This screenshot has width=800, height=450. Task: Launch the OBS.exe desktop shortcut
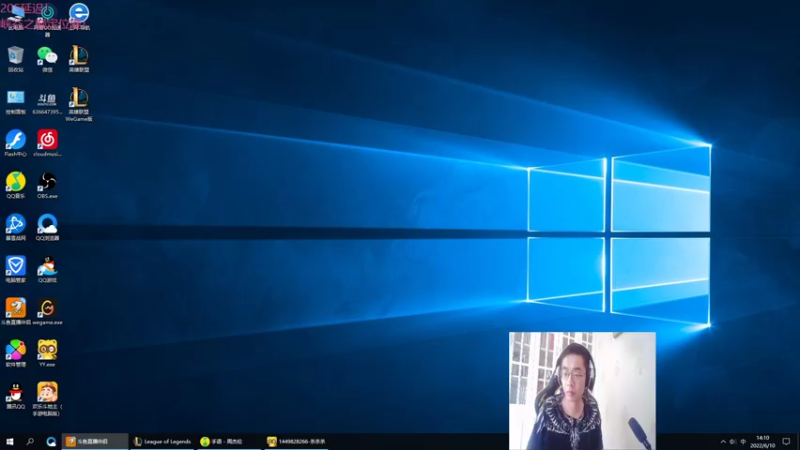[47, 185]
